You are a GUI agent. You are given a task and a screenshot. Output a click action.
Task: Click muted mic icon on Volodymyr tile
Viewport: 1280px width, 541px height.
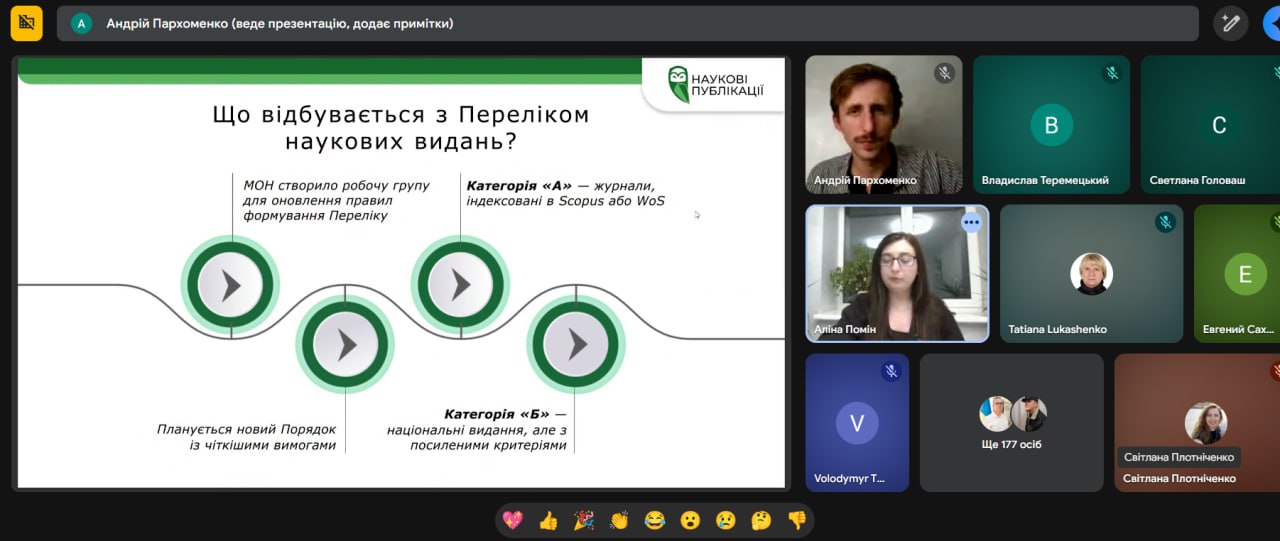891,371
